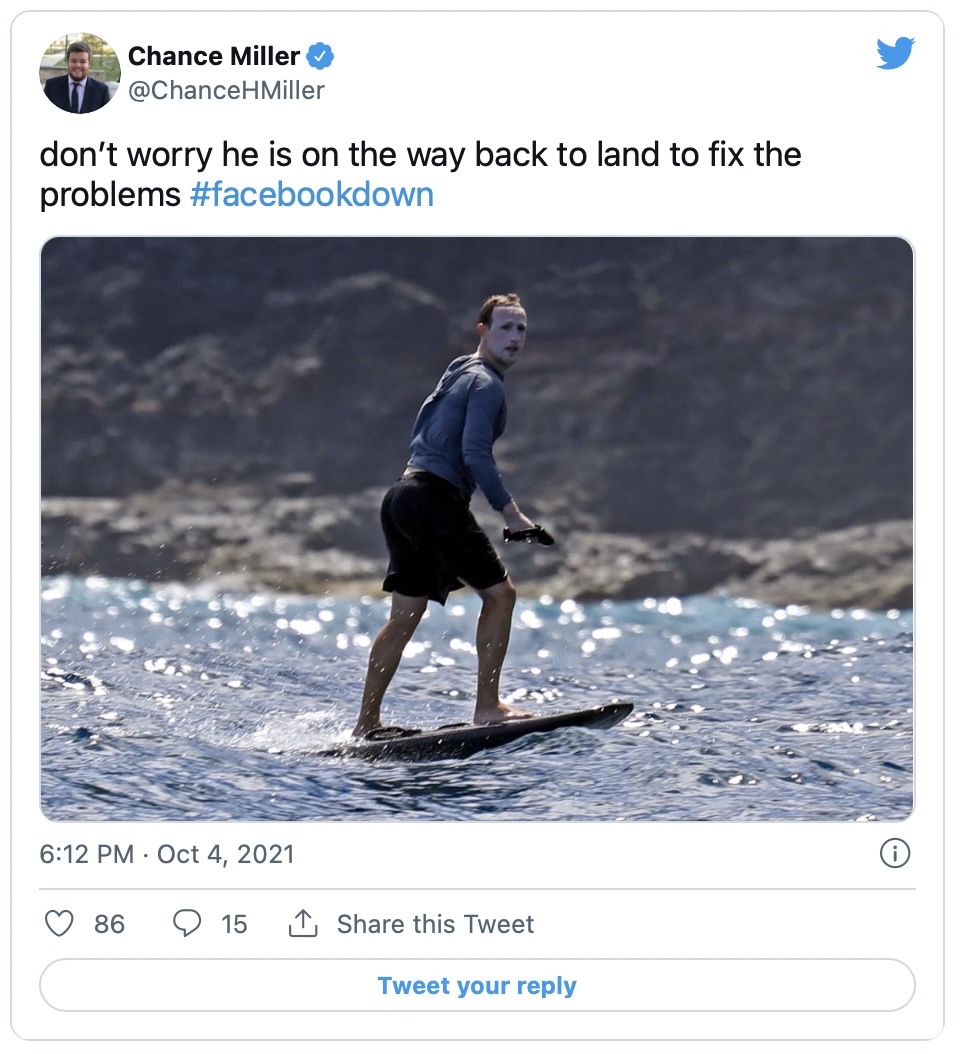Screen dimensions: 960x1054
Task: Click the Share this Tweet label
Action: pyautogui.click(x=435, y=924)
